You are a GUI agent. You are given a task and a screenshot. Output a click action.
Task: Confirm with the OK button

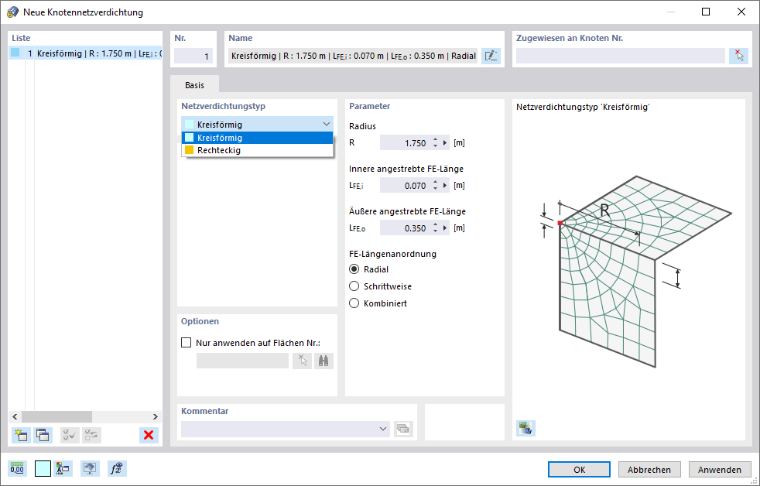pyautogui.click(x=579, y=470)
